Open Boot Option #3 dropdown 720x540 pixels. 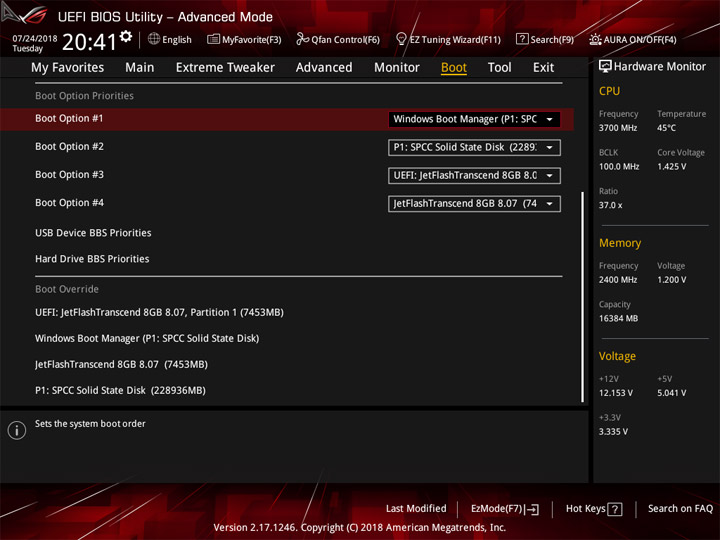pos(474,175)
